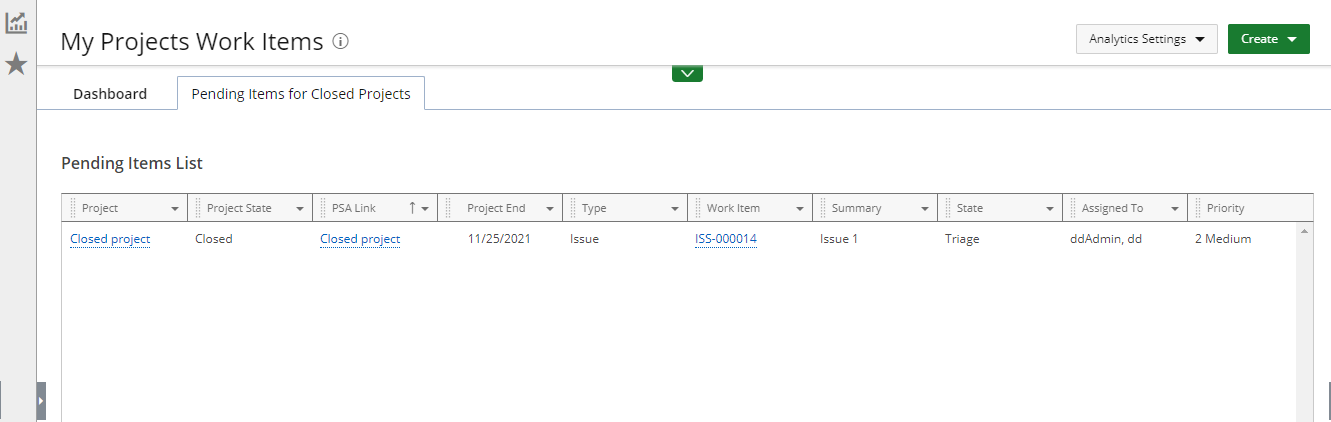Click the drag handle of Project column
The width and height of the screenshot is (1331, 422).
click(73, 208)
